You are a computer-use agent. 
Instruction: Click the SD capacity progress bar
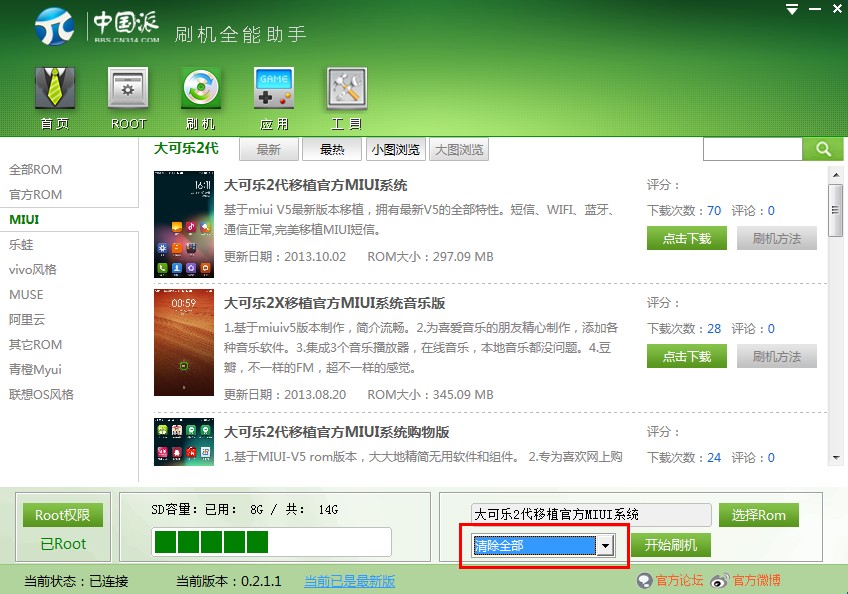click(271, 542)
